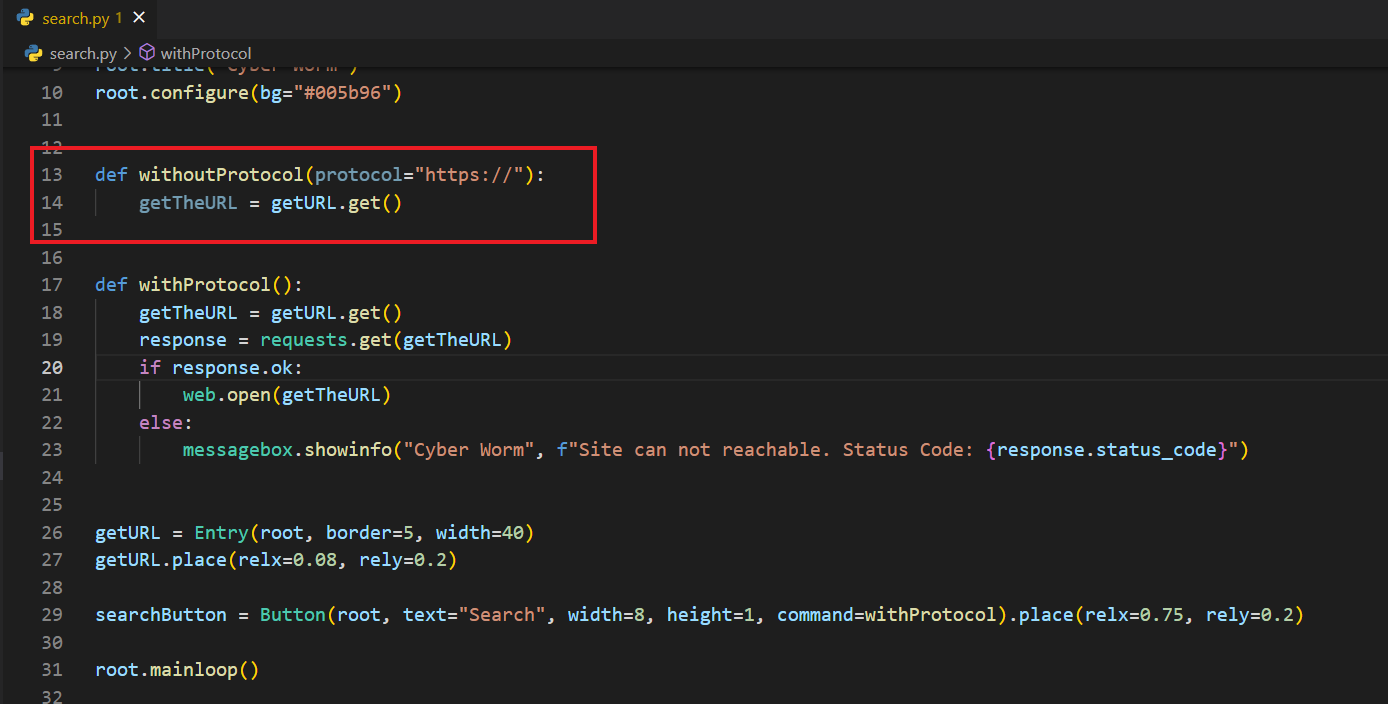1388x704 pixels.
Task: Open the withProtocol breadcrumb symbol list
Action: (x=206, y=53)
